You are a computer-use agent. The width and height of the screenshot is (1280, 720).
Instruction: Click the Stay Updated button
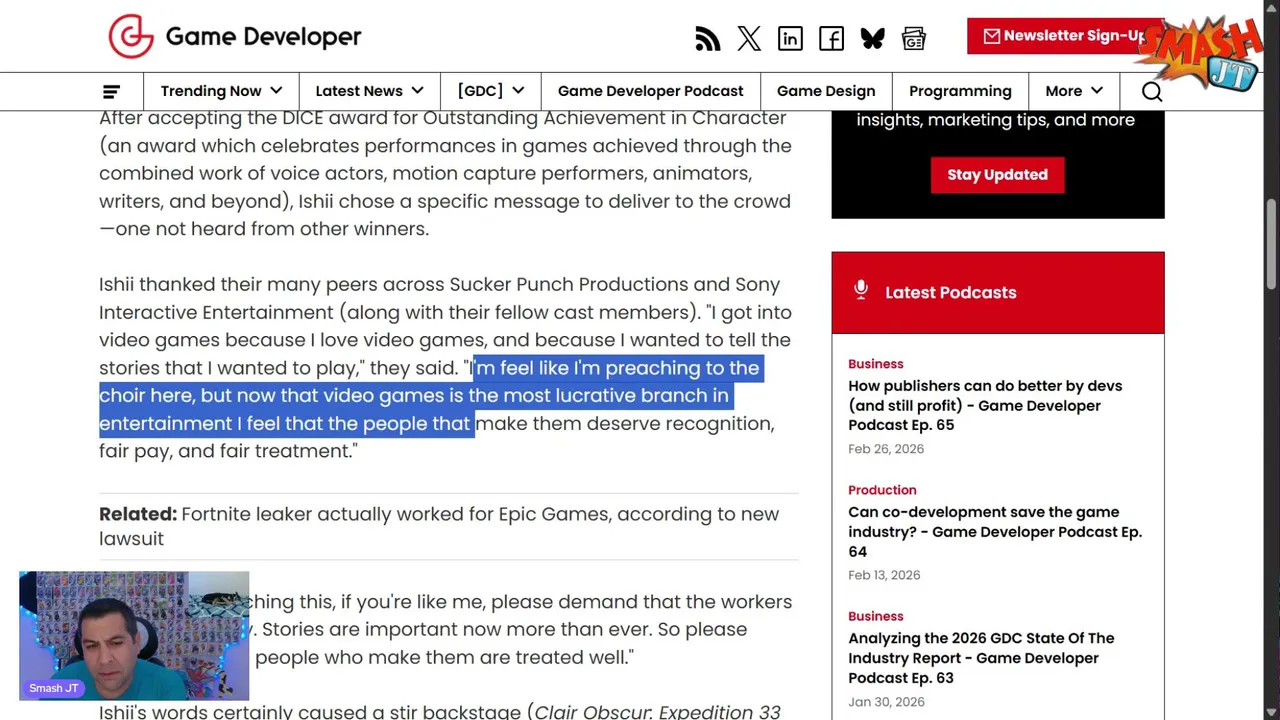[997, 174]
